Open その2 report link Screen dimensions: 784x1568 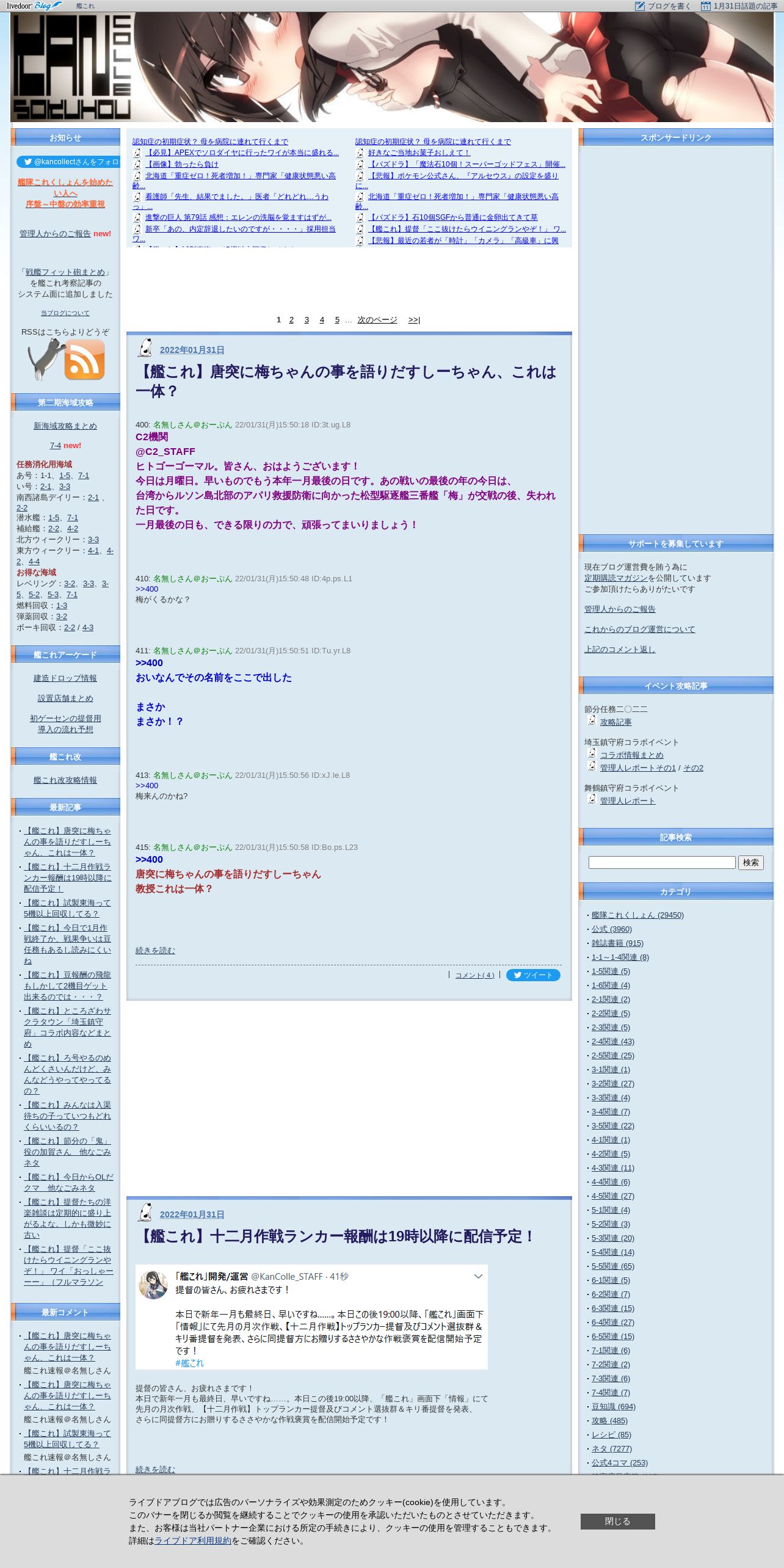tap(693, 768)
